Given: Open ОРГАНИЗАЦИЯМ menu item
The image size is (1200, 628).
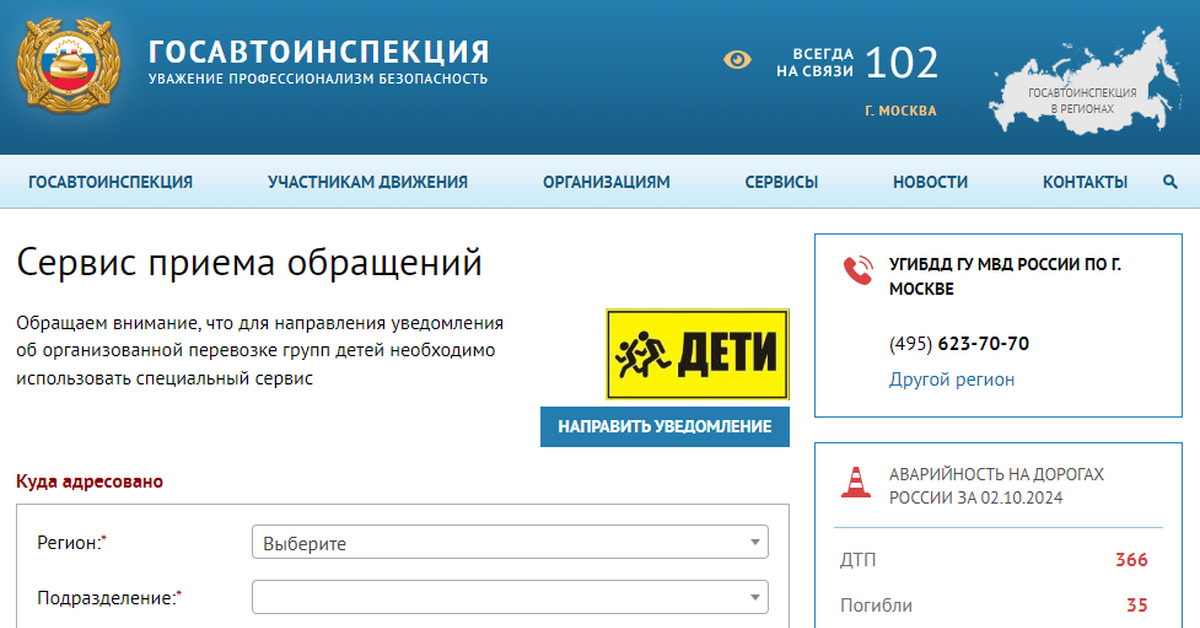Looking at the screenshot, I should coord(607,182).
